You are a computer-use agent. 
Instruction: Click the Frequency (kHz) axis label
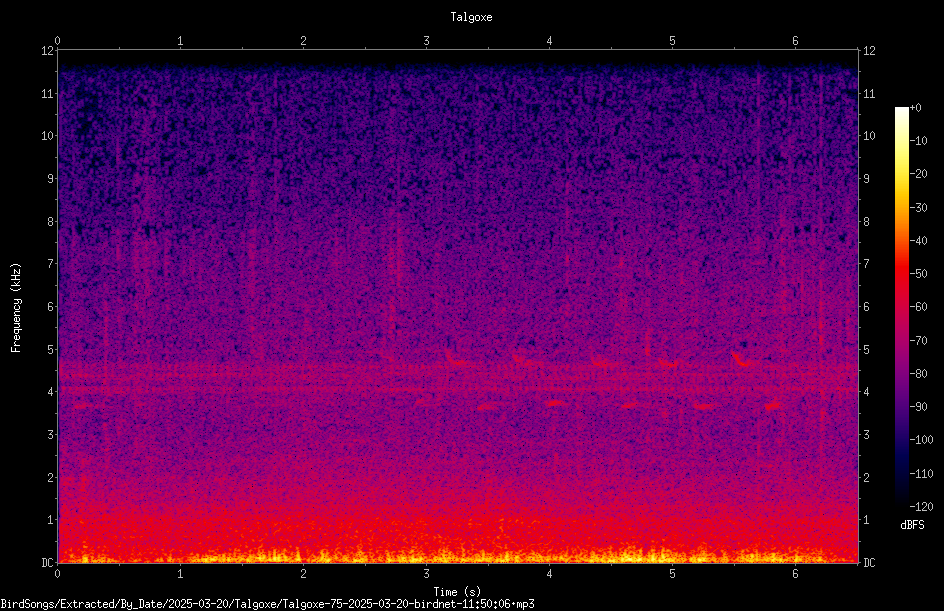pos(16,308)
